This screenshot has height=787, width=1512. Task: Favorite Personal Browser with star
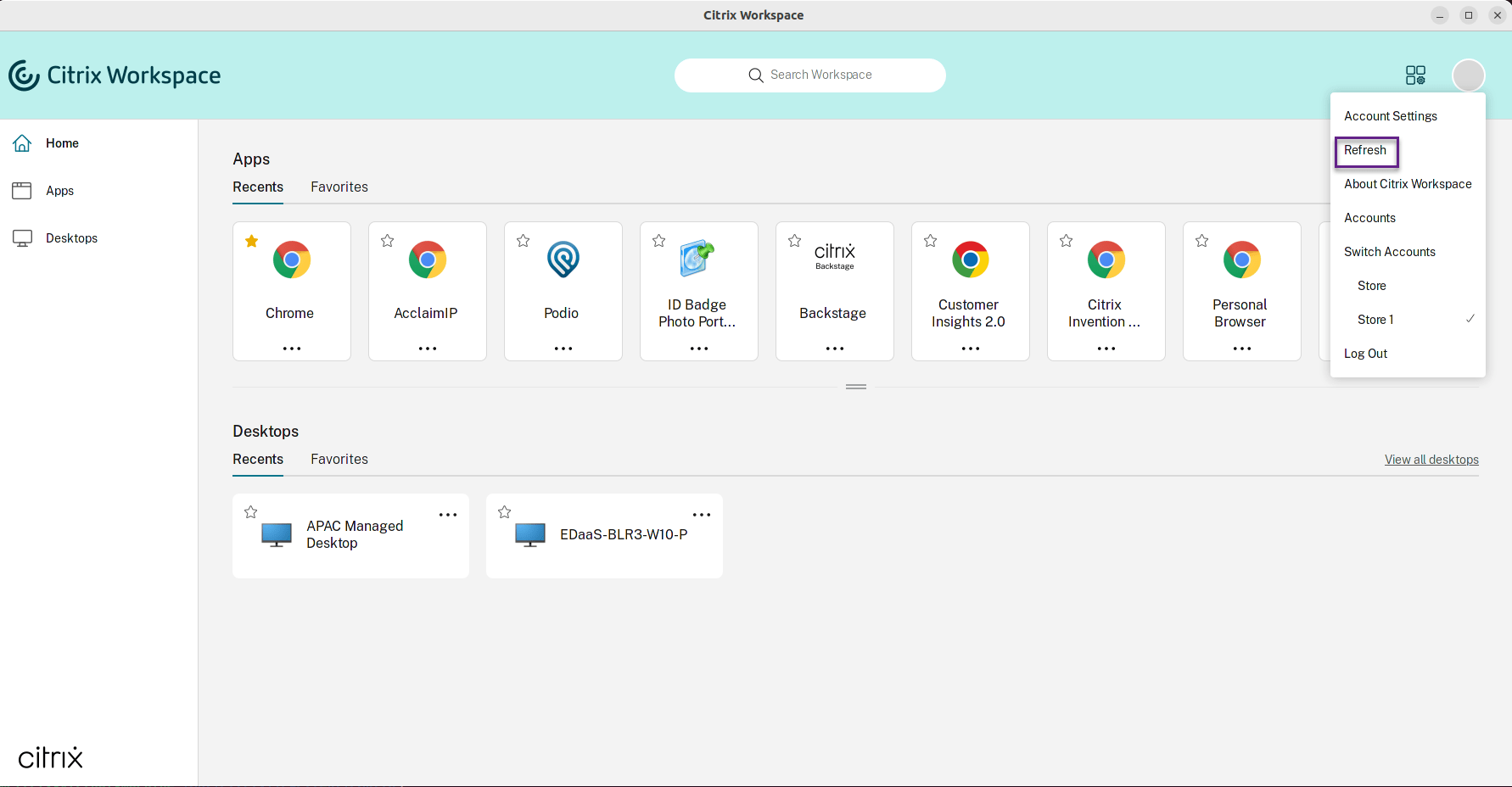pyautogui.click(x=1202, y=241)
